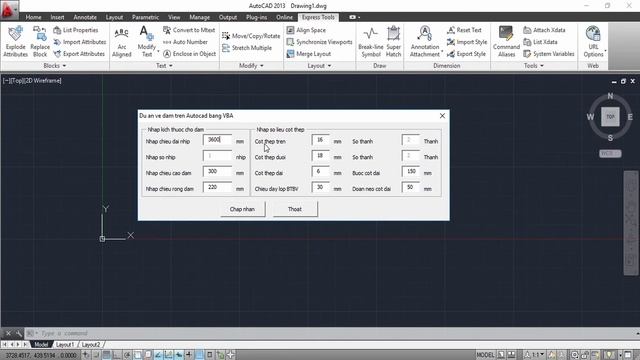This screenshot has height=360, width=640.
Task: Click the Modify Text icon
Action: [146, 33]
